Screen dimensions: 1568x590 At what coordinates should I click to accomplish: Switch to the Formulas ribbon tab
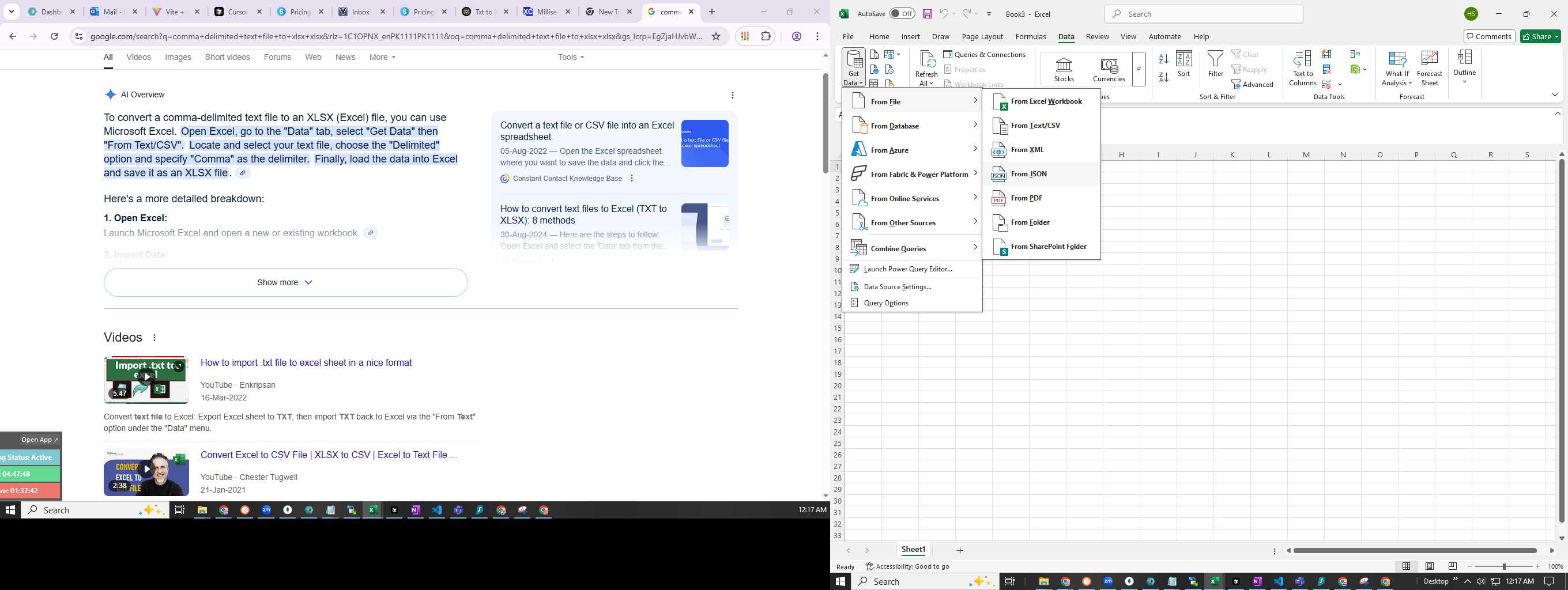tap(1031, 36)
